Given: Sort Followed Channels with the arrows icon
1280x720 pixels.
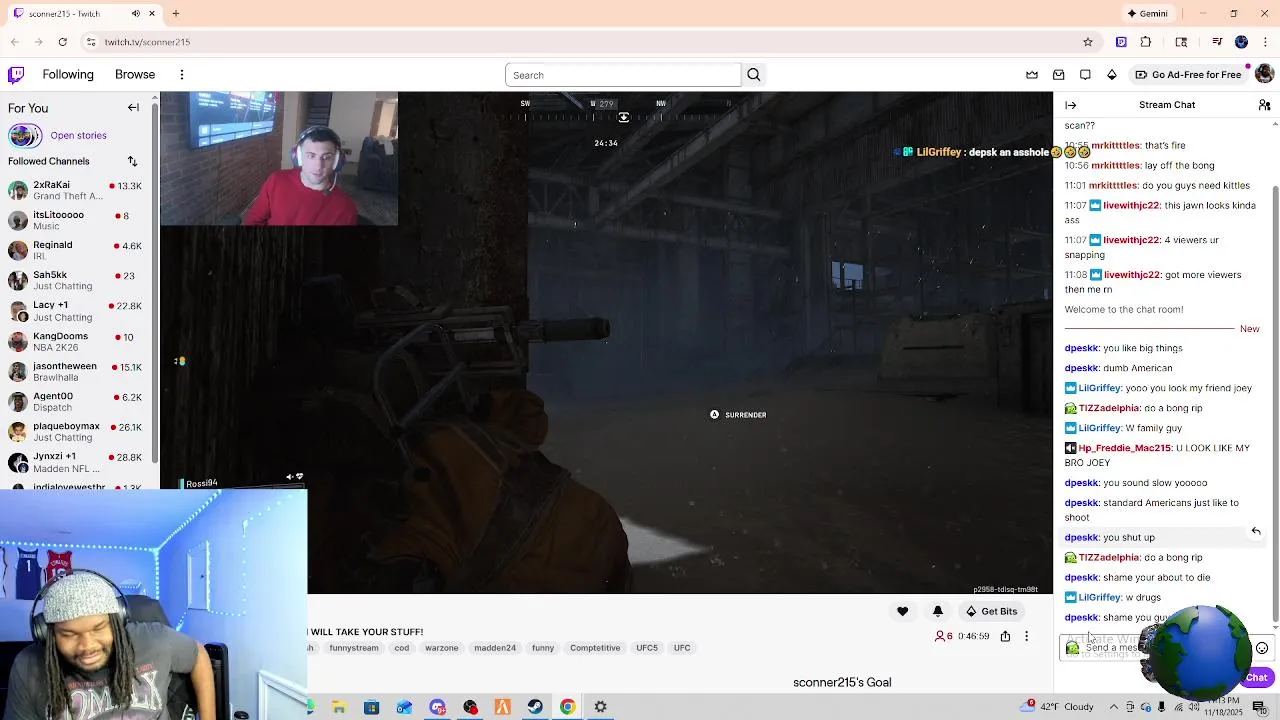Looking at the screenshot, I should (132, 161).
